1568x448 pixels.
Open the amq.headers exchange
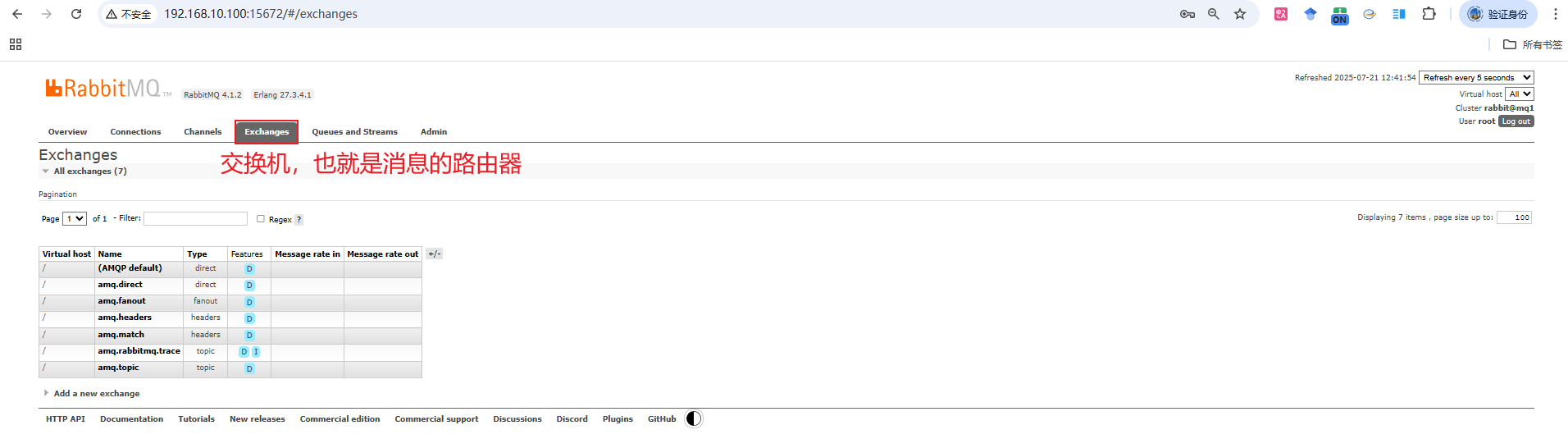tap(125, 318)
